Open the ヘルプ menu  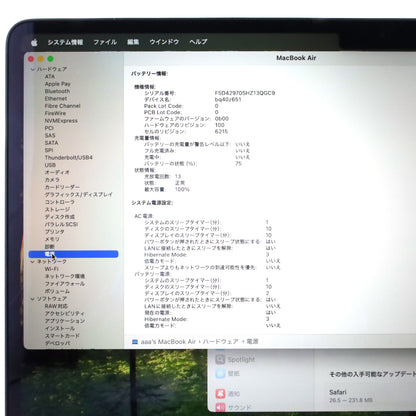(198, 42)
